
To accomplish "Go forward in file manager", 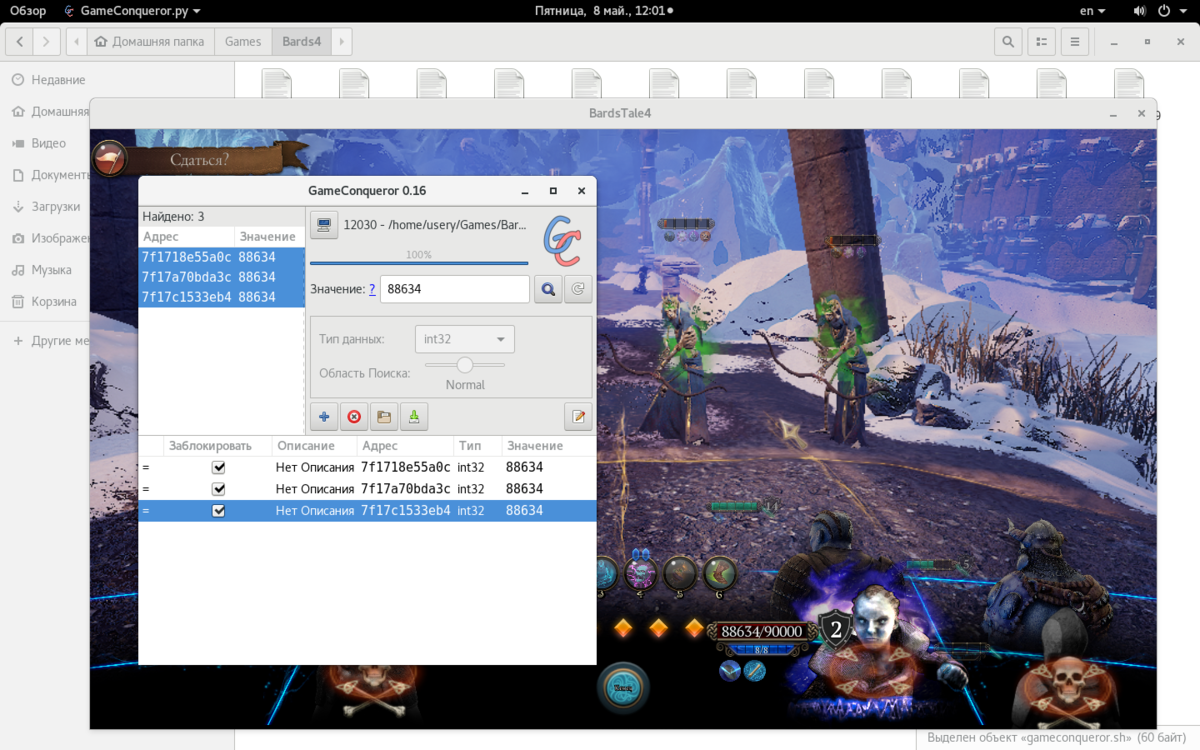I will 47,42.
